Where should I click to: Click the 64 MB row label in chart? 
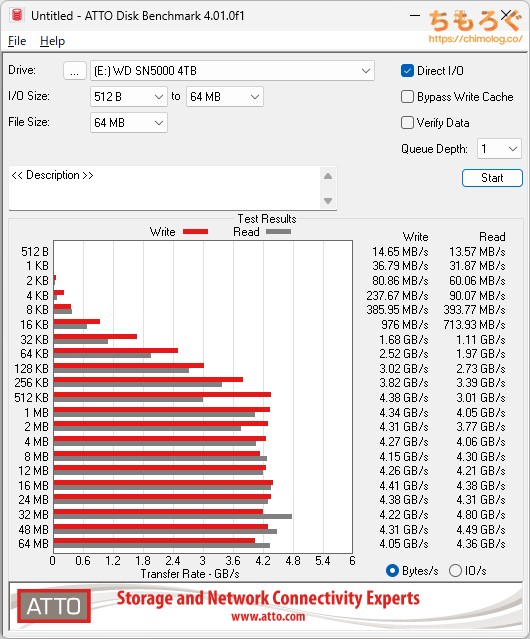click(x=33, y=544)
